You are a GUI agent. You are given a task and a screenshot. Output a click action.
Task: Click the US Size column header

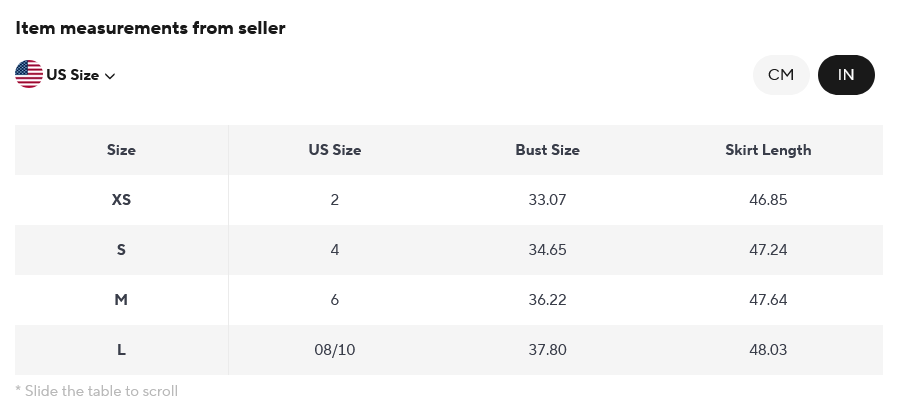(334, 150)
